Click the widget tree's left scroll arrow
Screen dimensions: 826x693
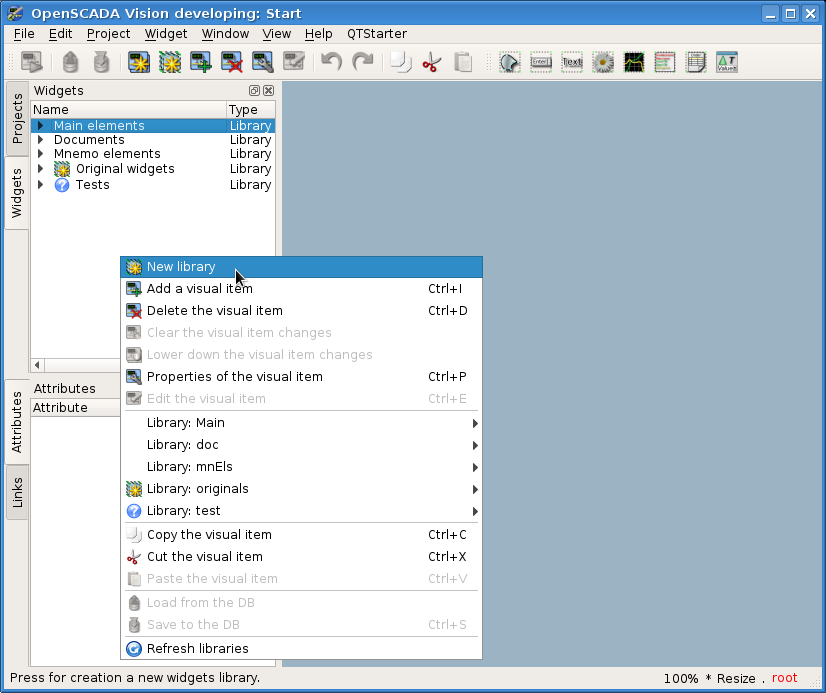[x=37, y=365]
